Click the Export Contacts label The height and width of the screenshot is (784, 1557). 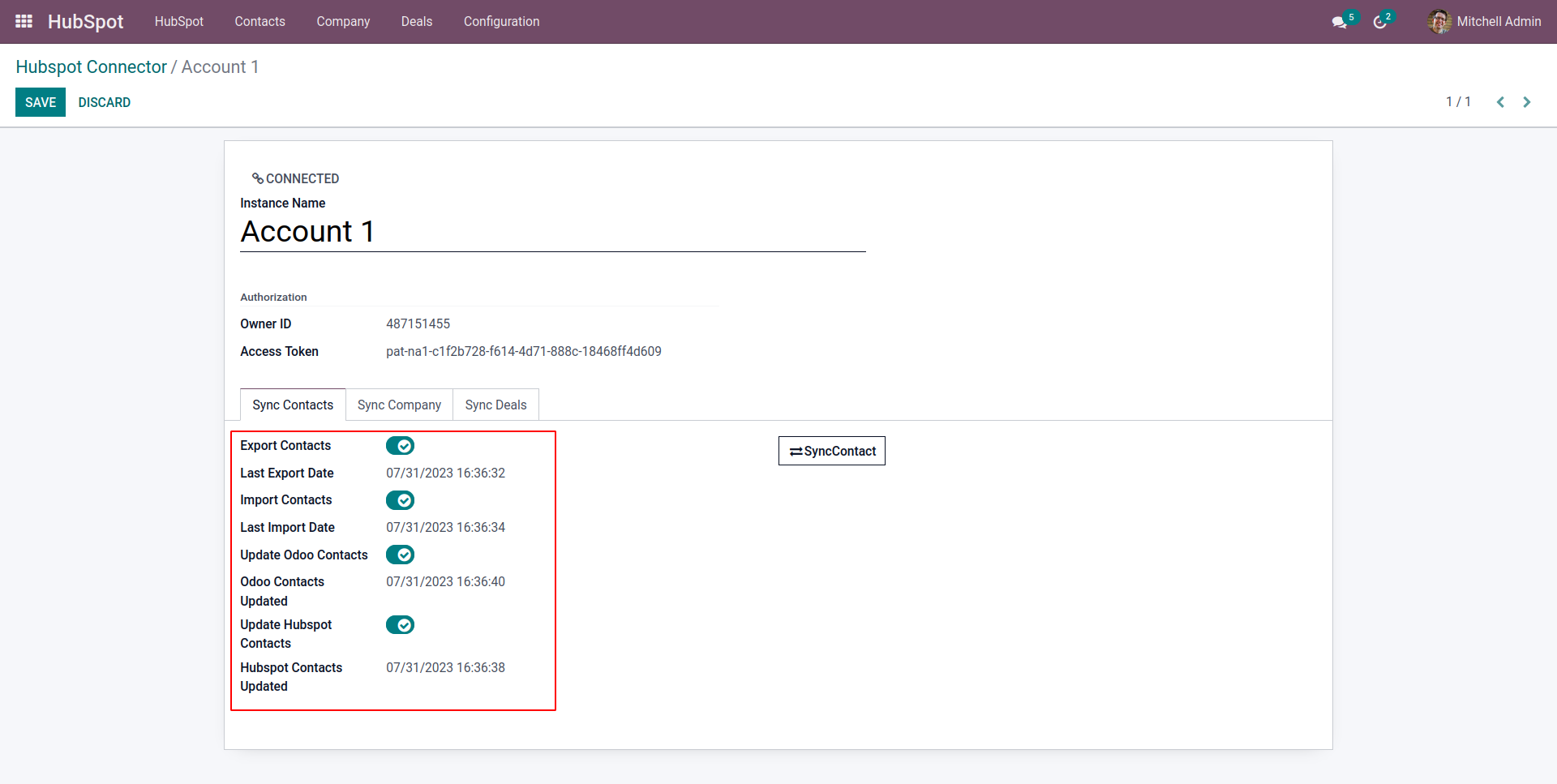285,446
